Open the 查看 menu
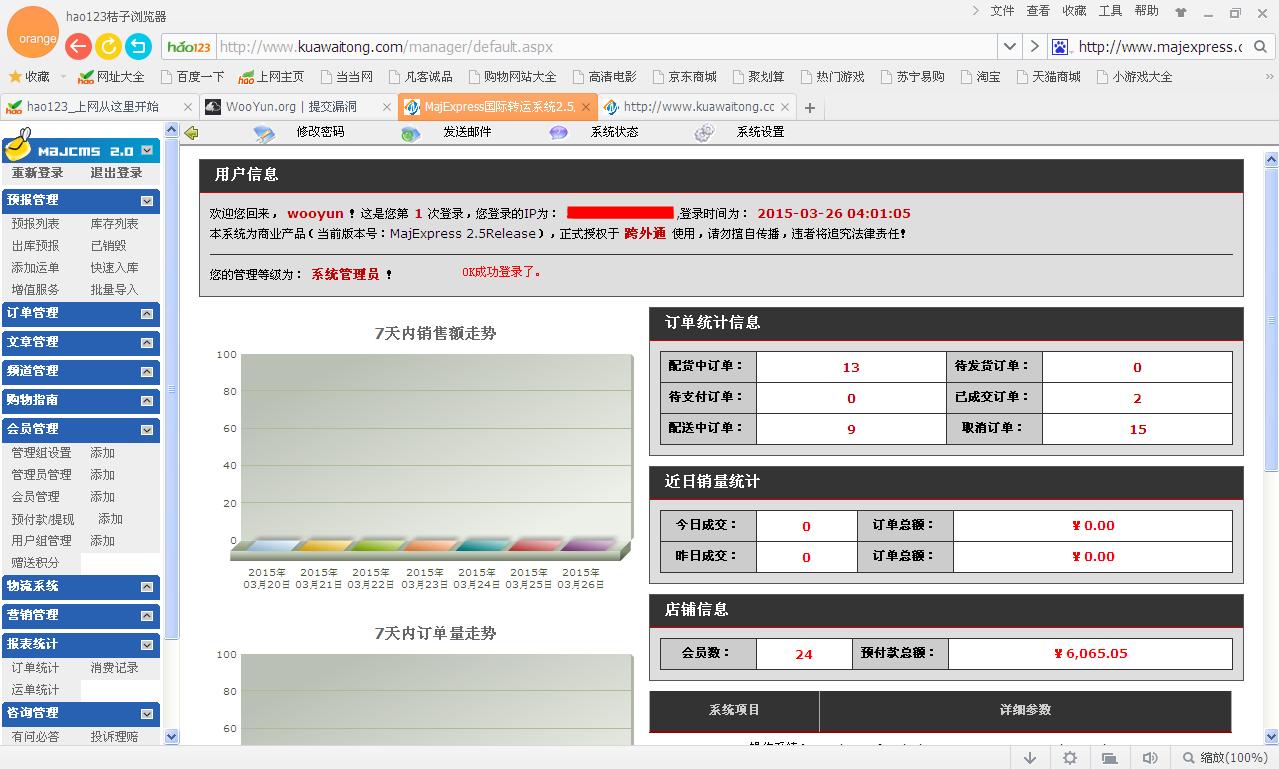The width and height of the screenshot is (1279, 769). coord(1038,11)
